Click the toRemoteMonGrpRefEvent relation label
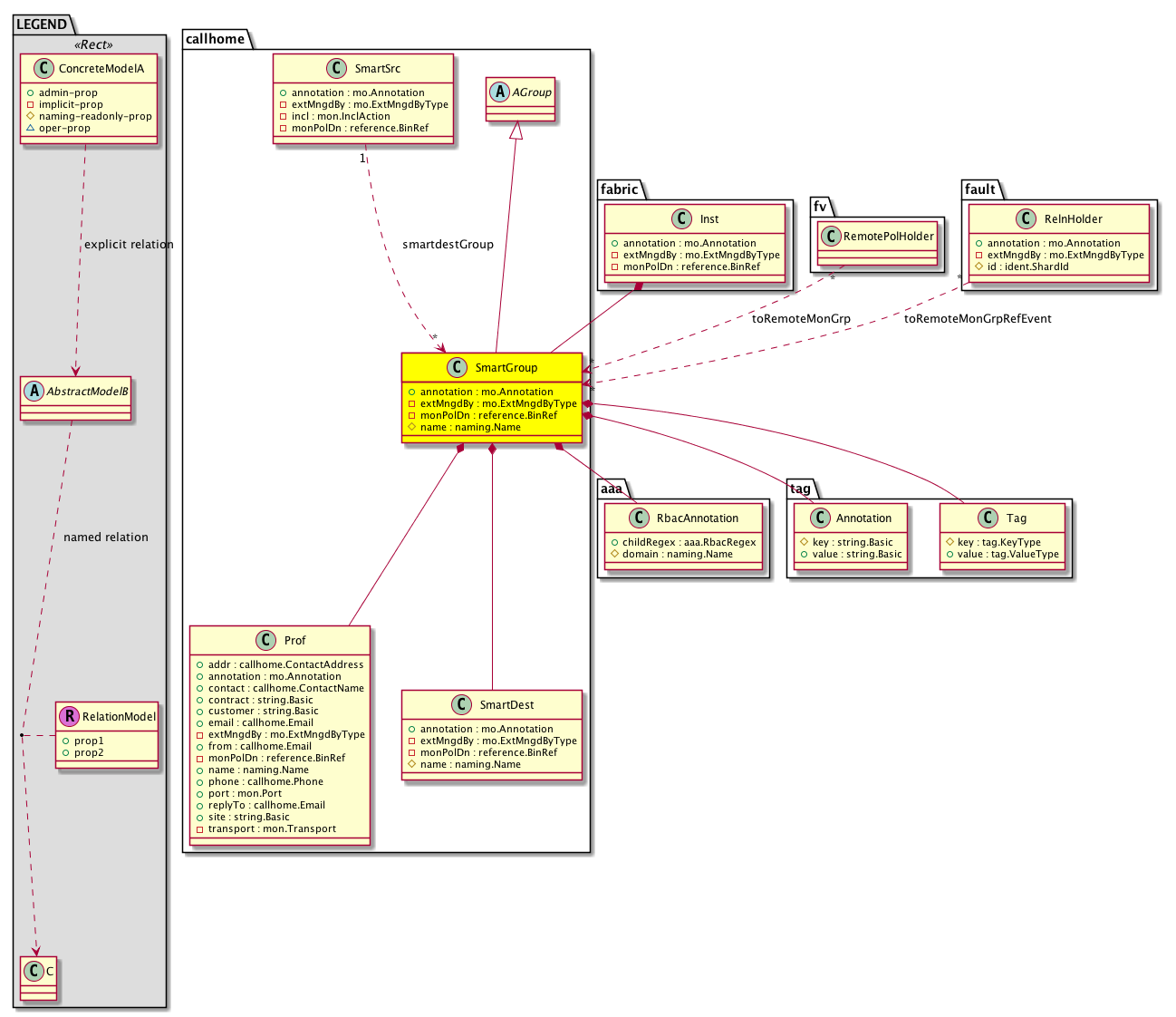 tap(978, 318)
